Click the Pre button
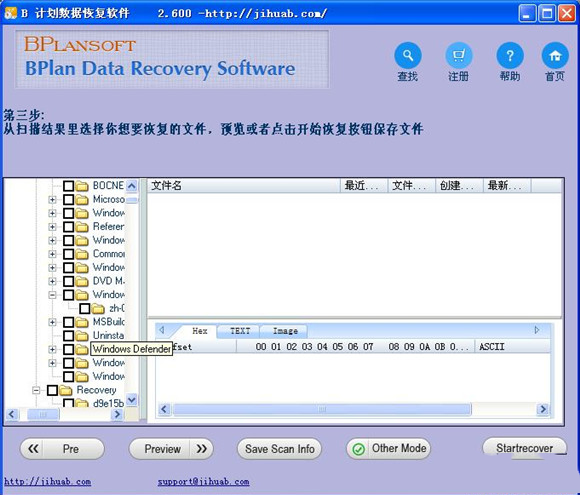 (62, 449)
